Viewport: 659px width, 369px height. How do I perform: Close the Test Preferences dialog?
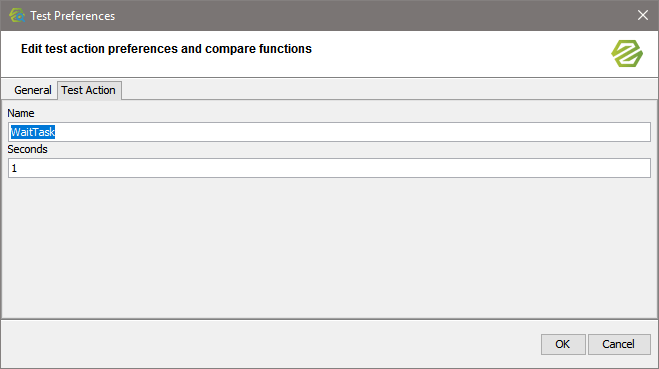643,16
